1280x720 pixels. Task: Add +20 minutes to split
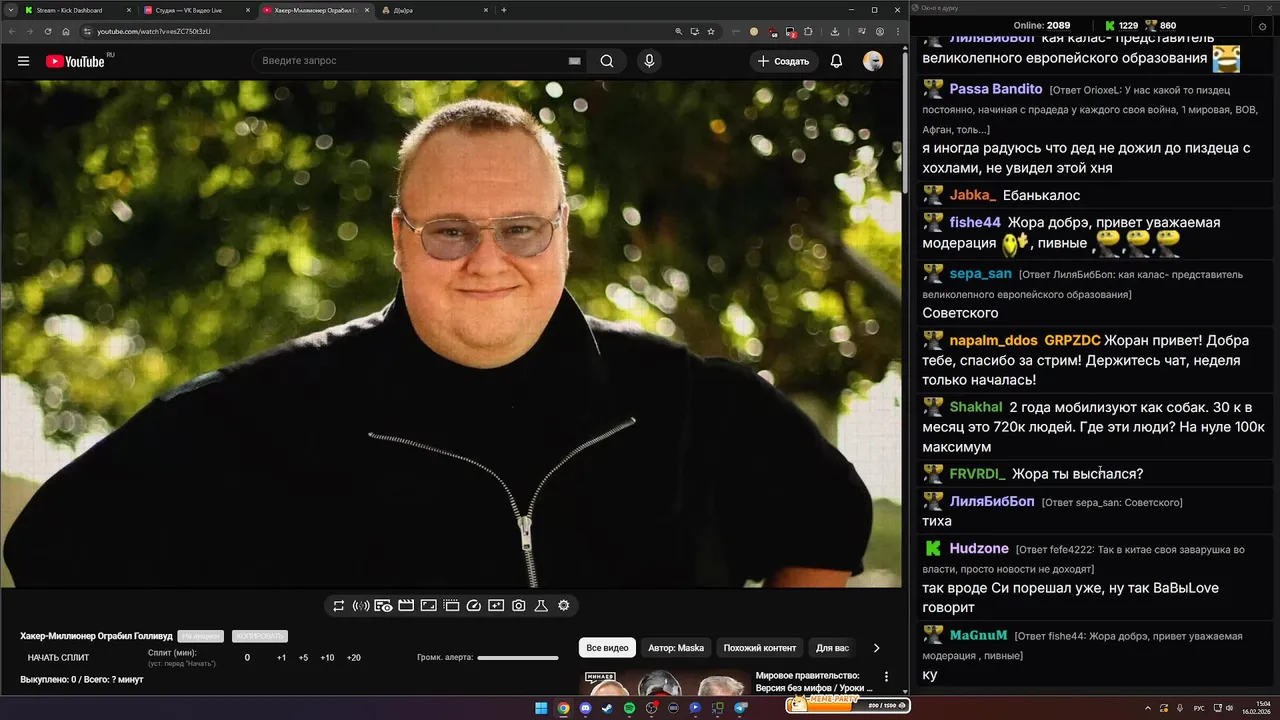point(353,658)
